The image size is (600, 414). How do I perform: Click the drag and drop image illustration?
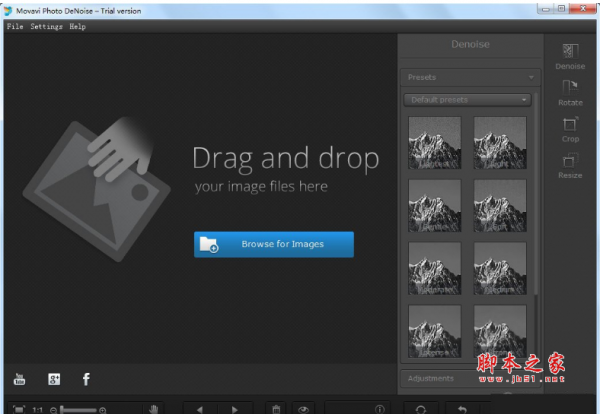96,189
